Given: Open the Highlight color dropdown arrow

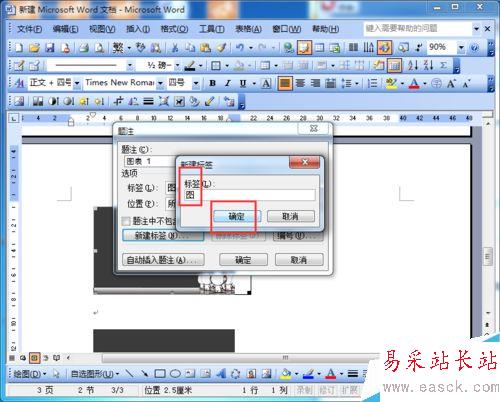Looking at the screenshot, I should coord(402,83).
